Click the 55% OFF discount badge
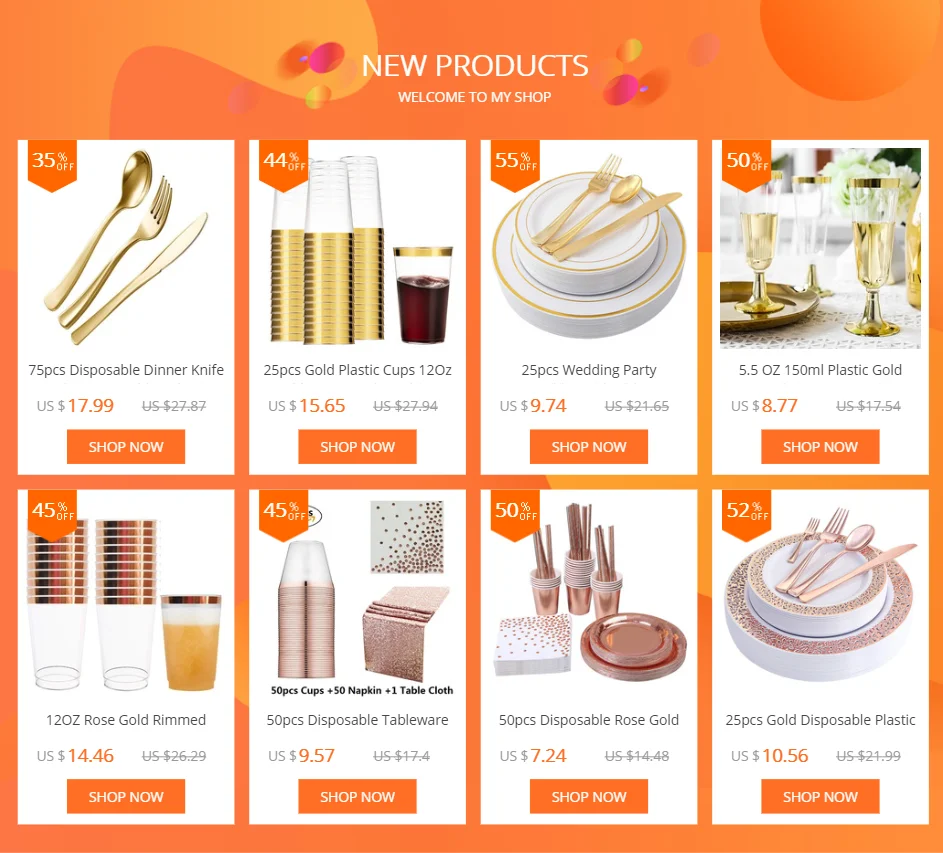The height and width of the screenshot is (853, 943). [x=515, y=165]
